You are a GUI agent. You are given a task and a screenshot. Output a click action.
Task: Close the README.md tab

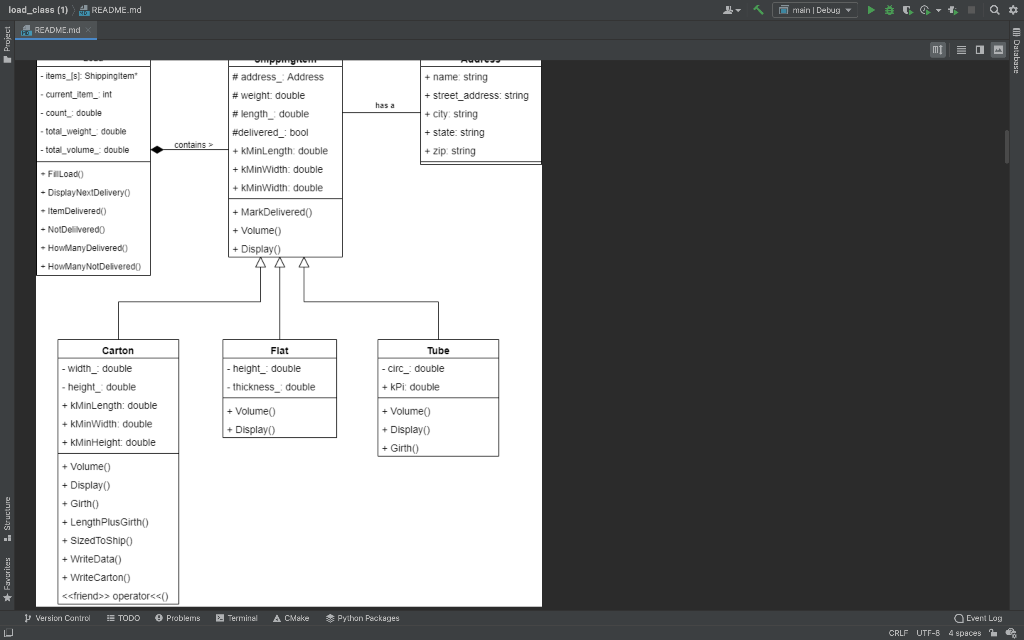coord(88,30)
